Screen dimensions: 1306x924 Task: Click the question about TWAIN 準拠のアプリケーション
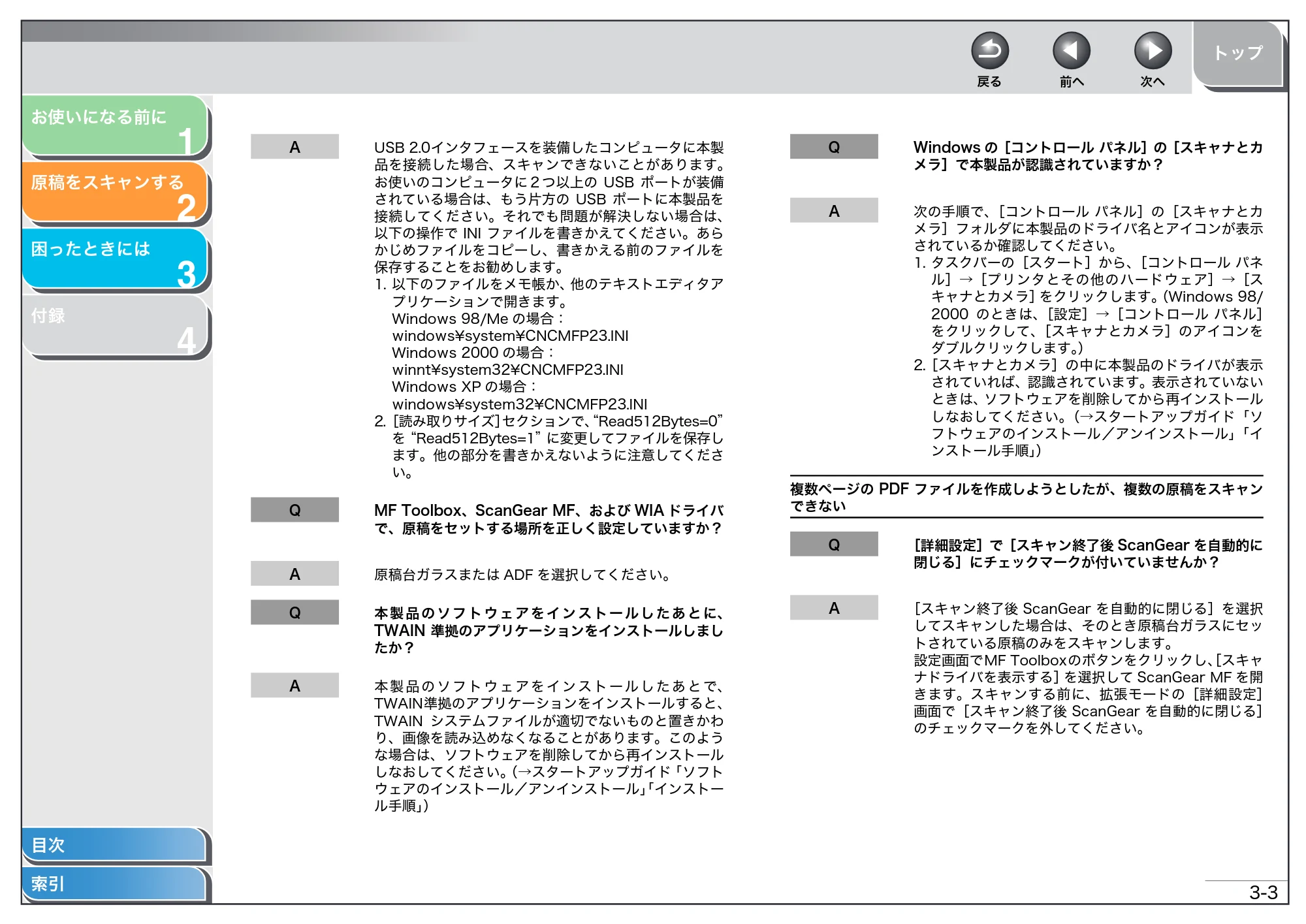(x=549, y=630)
